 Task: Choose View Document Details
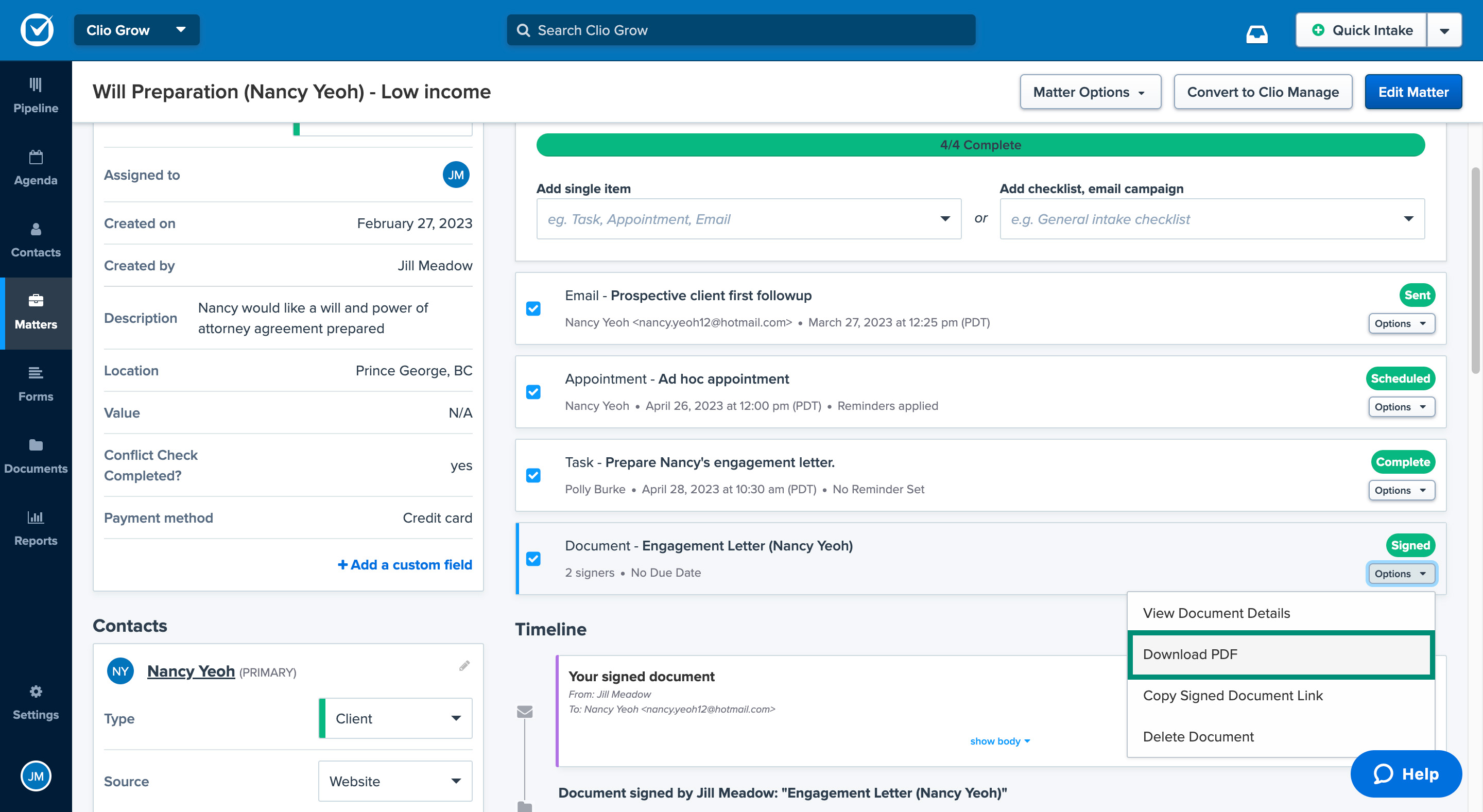pyautogui.click(x=1280, y=613)
